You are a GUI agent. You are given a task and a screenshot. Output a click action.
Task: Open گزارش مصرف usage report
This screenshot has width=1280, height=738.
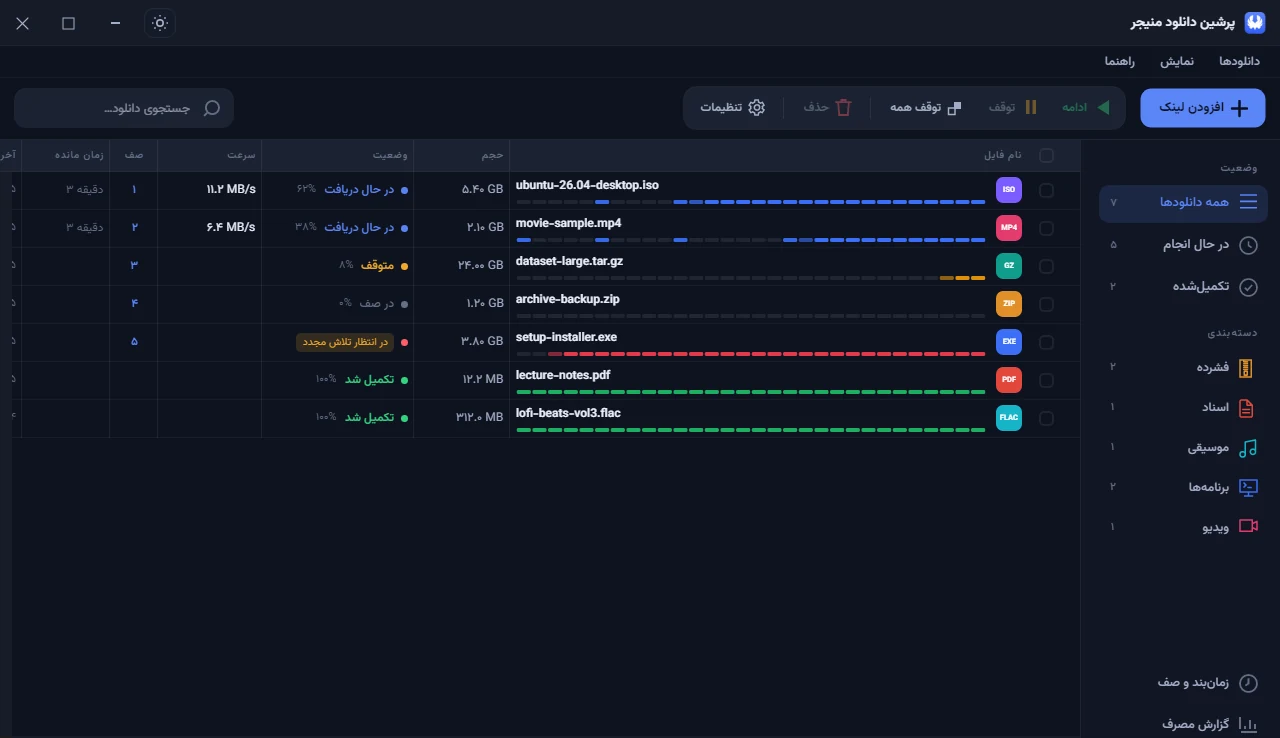(1184, 723)
